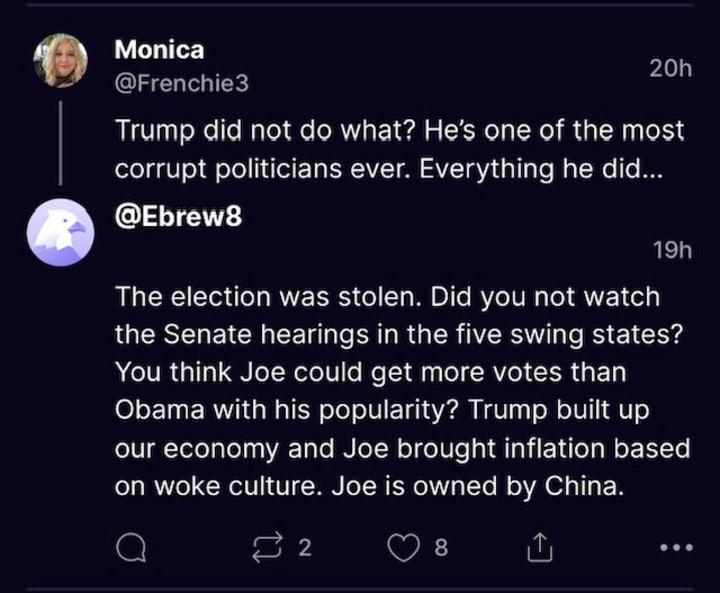Share the post using the upload arrow icon
720x593 pixels.
tap(538, 547)
